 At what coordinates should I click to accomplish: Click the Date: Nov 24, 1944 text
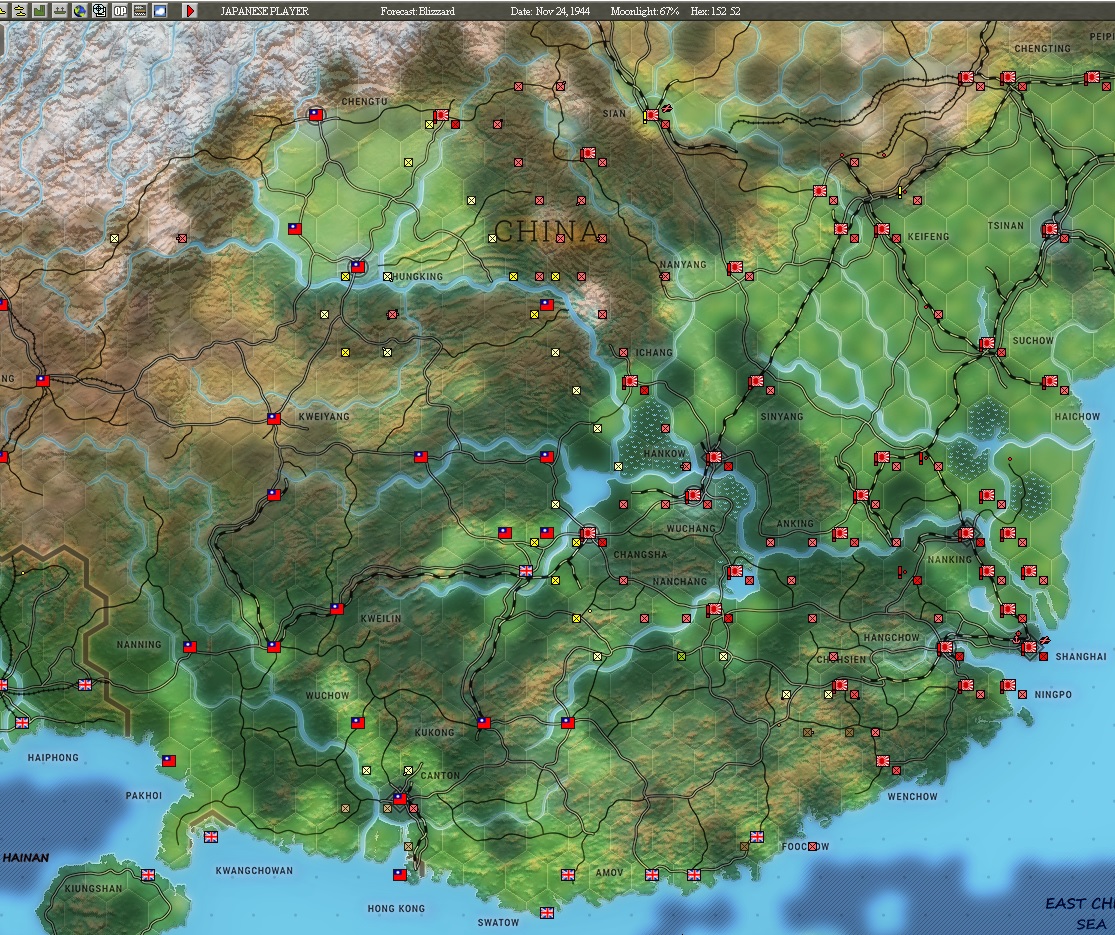551,11
